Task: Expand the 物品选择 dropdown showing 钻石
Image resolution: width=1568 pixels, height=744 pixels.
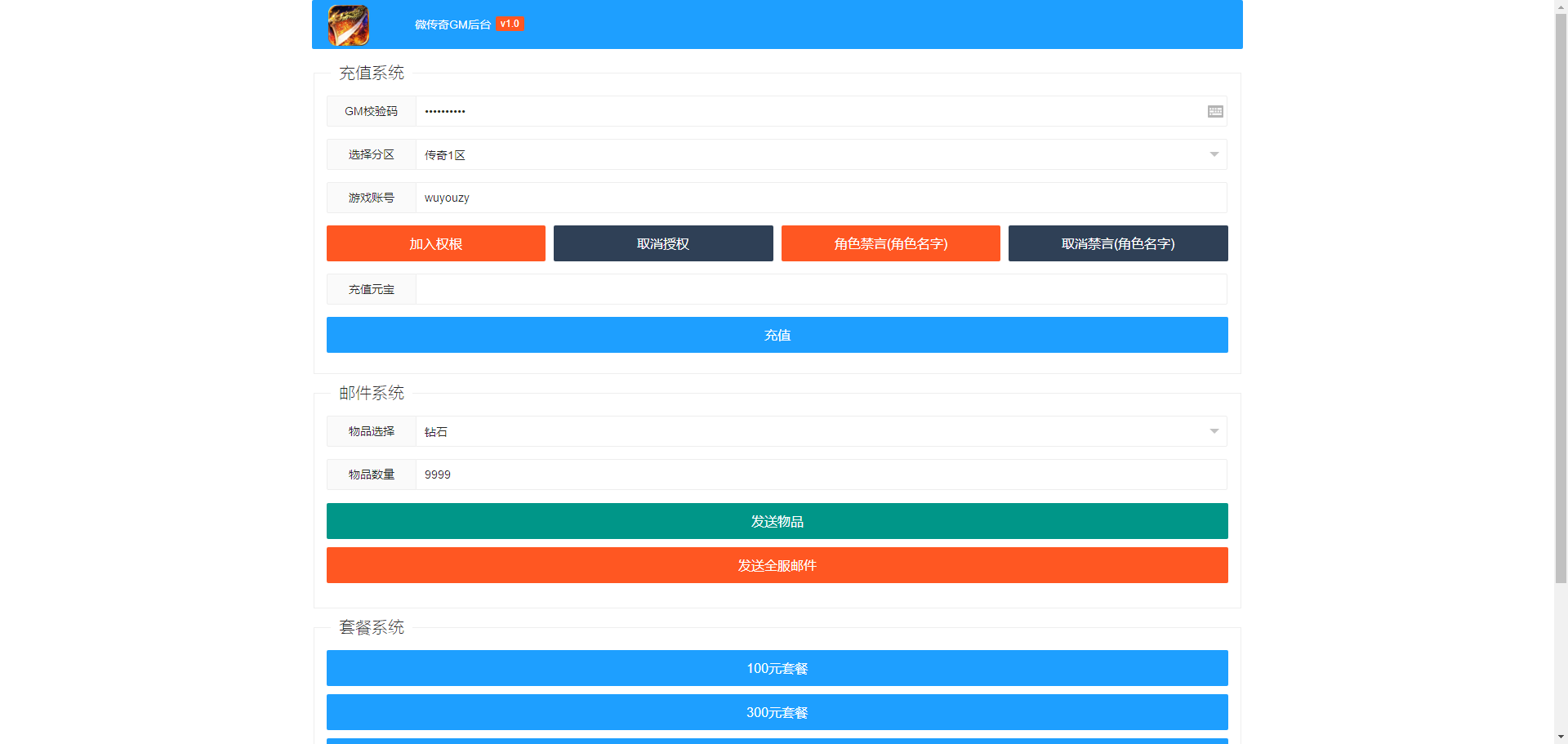Action: 822,431
